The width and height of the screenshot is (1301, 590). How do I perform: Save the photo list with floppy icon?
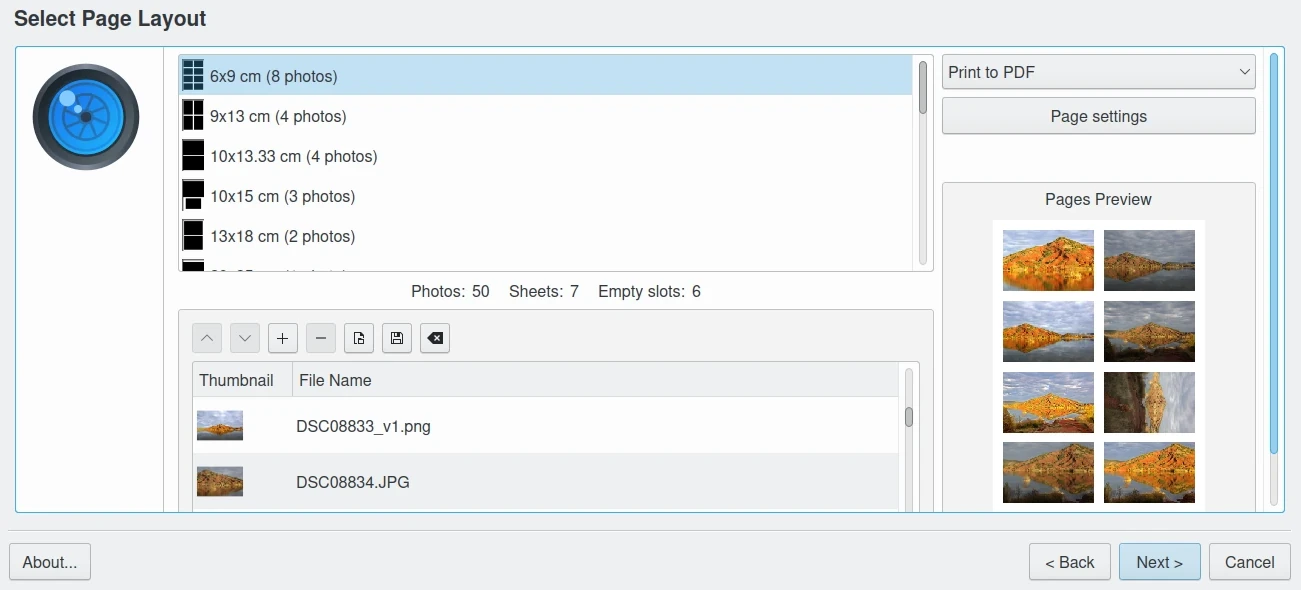(397, 339)
